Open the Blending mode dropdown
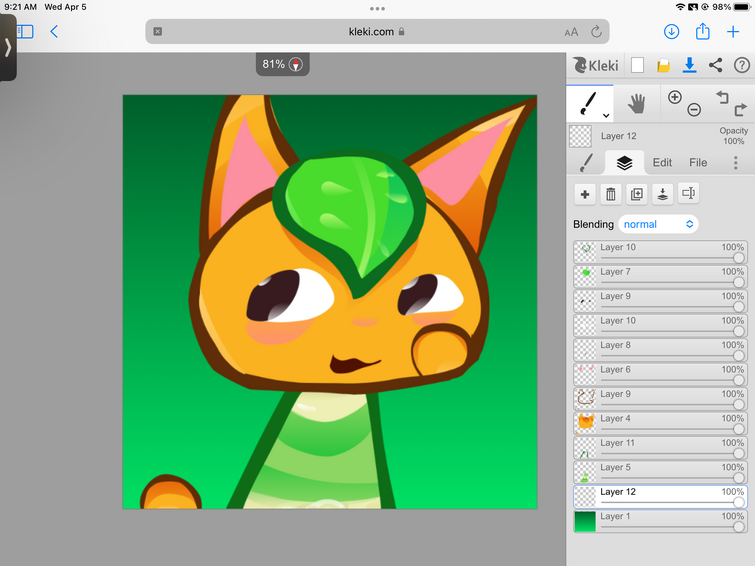755x566 pixels. click(658, 224)
